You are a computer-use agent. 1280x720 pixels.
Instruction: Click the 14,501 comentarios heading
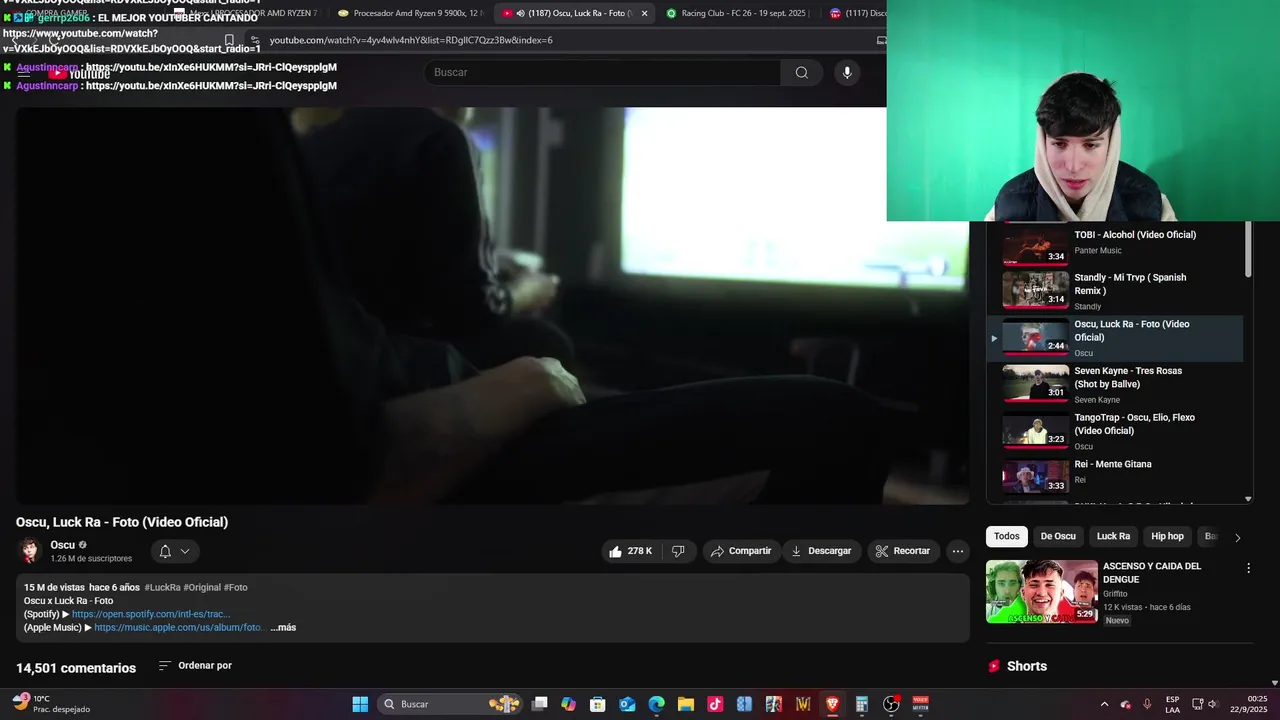click(x=76, y=668)
